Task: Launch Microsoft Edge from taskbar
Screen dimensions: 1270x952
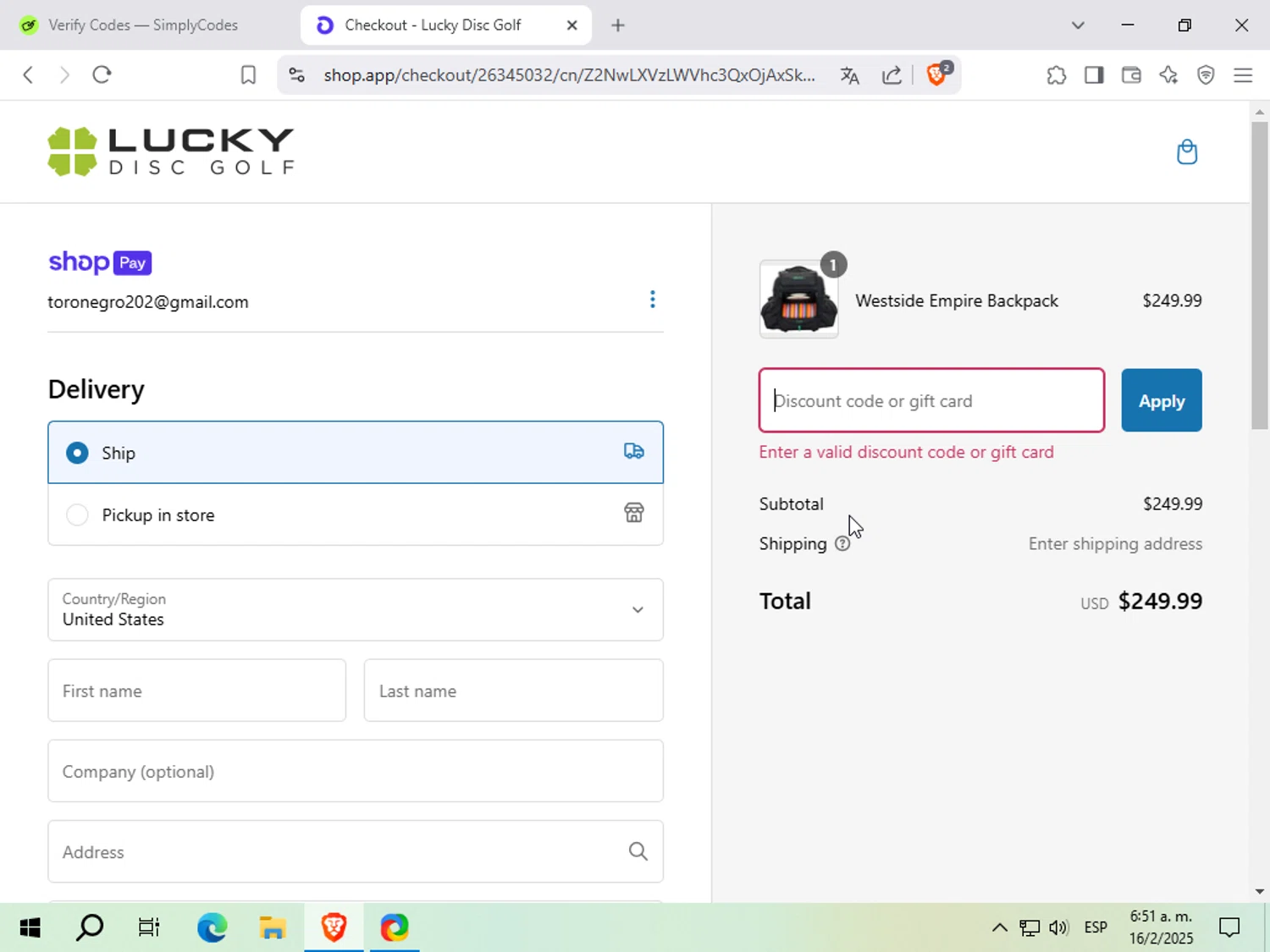Action: tap(212, 927)
